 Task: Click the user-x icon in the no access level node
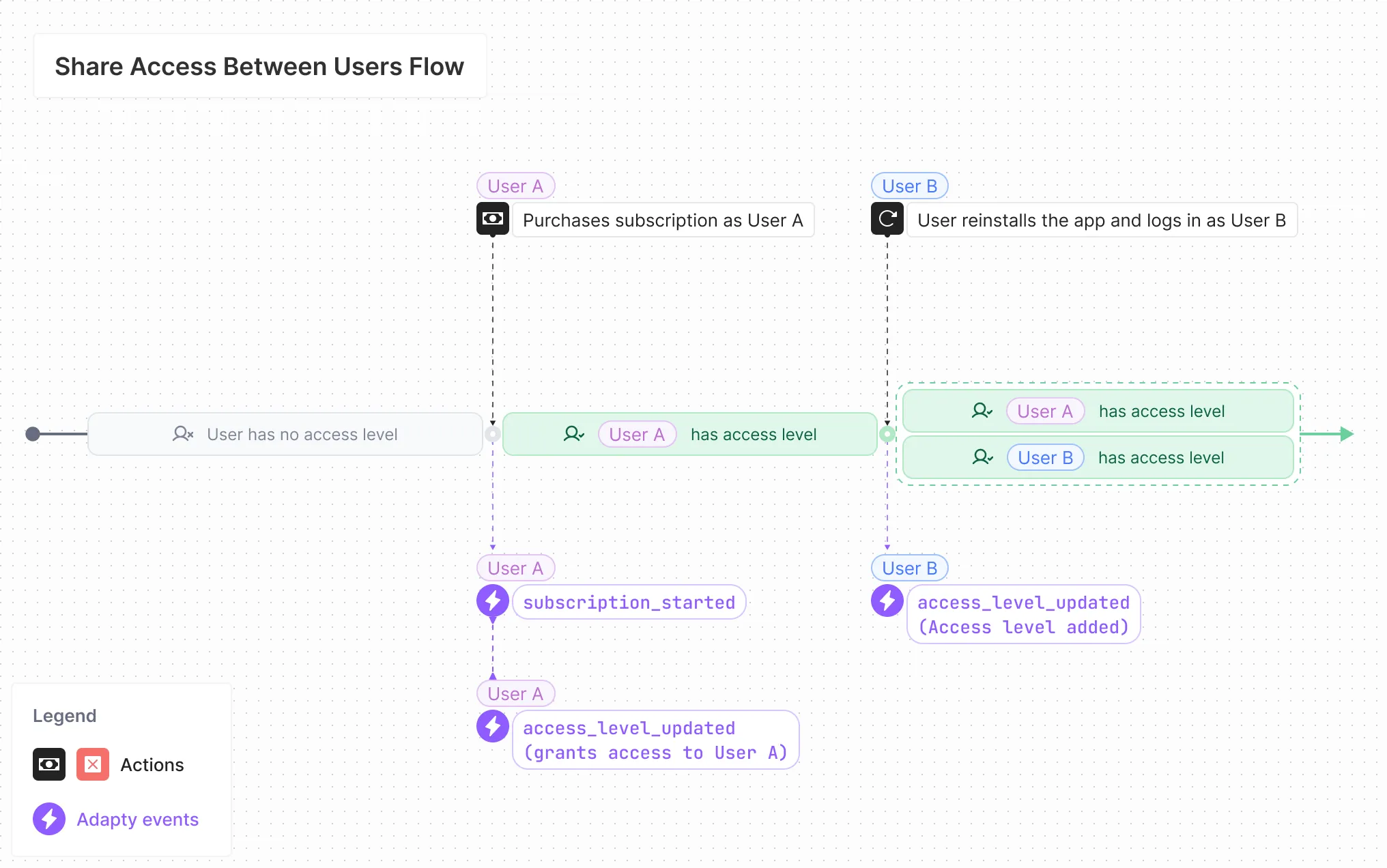[x=183, y=434]
